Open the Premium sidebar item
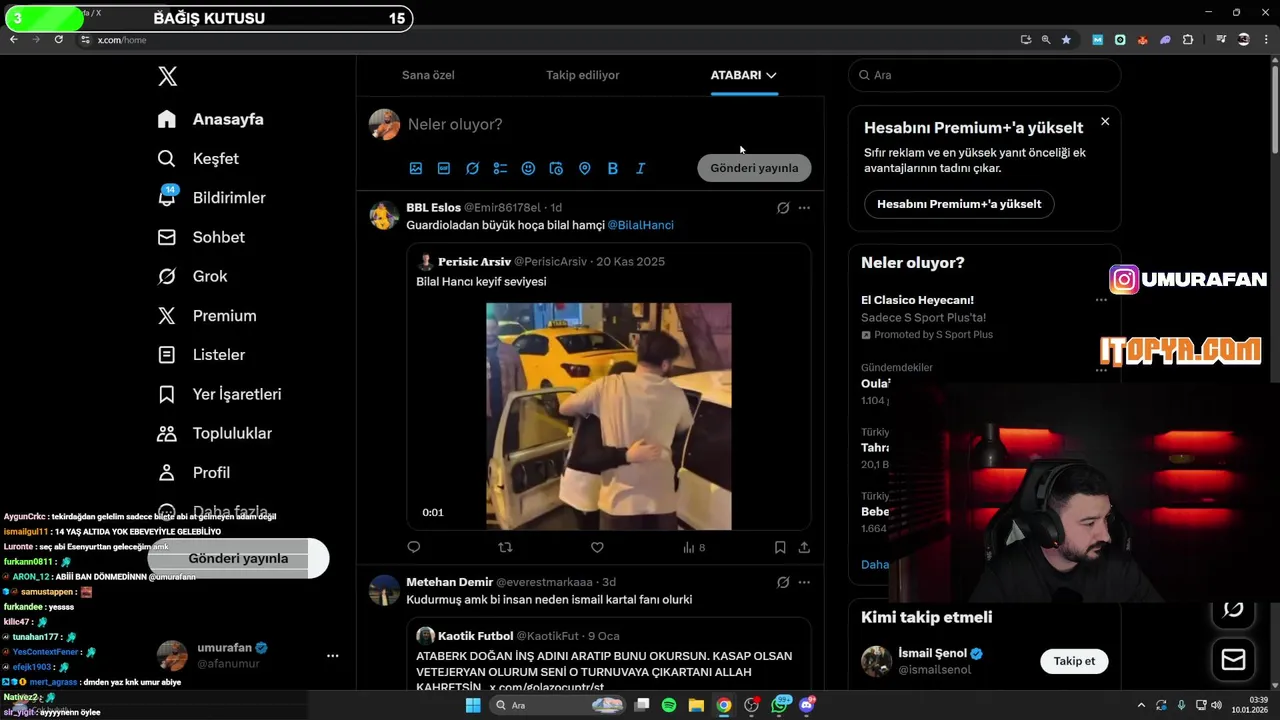This screenshot has width=1280, height=720. click(207, 315)
